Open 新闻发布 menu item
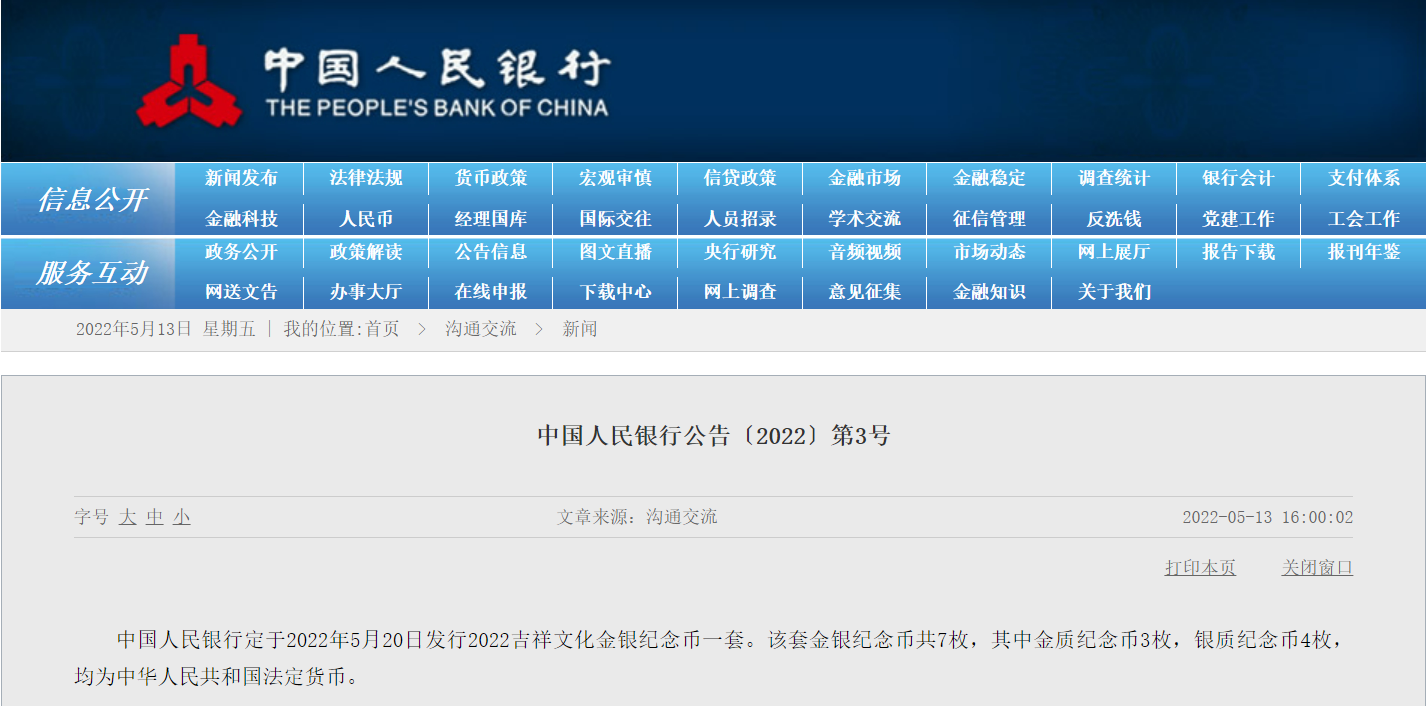 [241, 178]
